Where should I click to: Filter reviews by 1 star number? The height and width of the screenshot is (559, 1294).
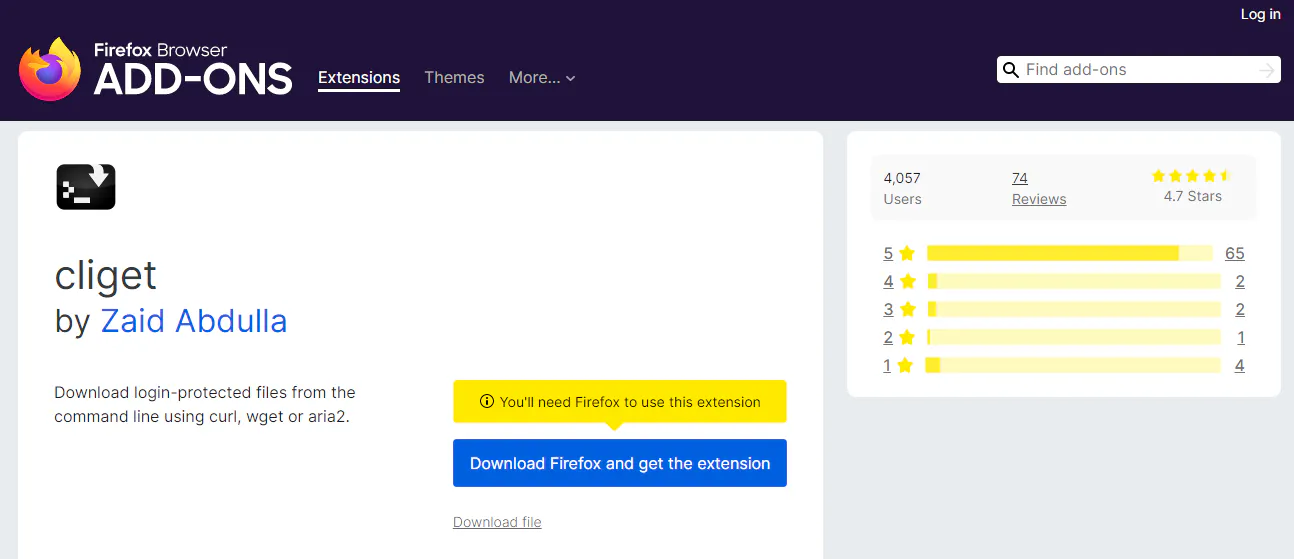click(887, 365)
